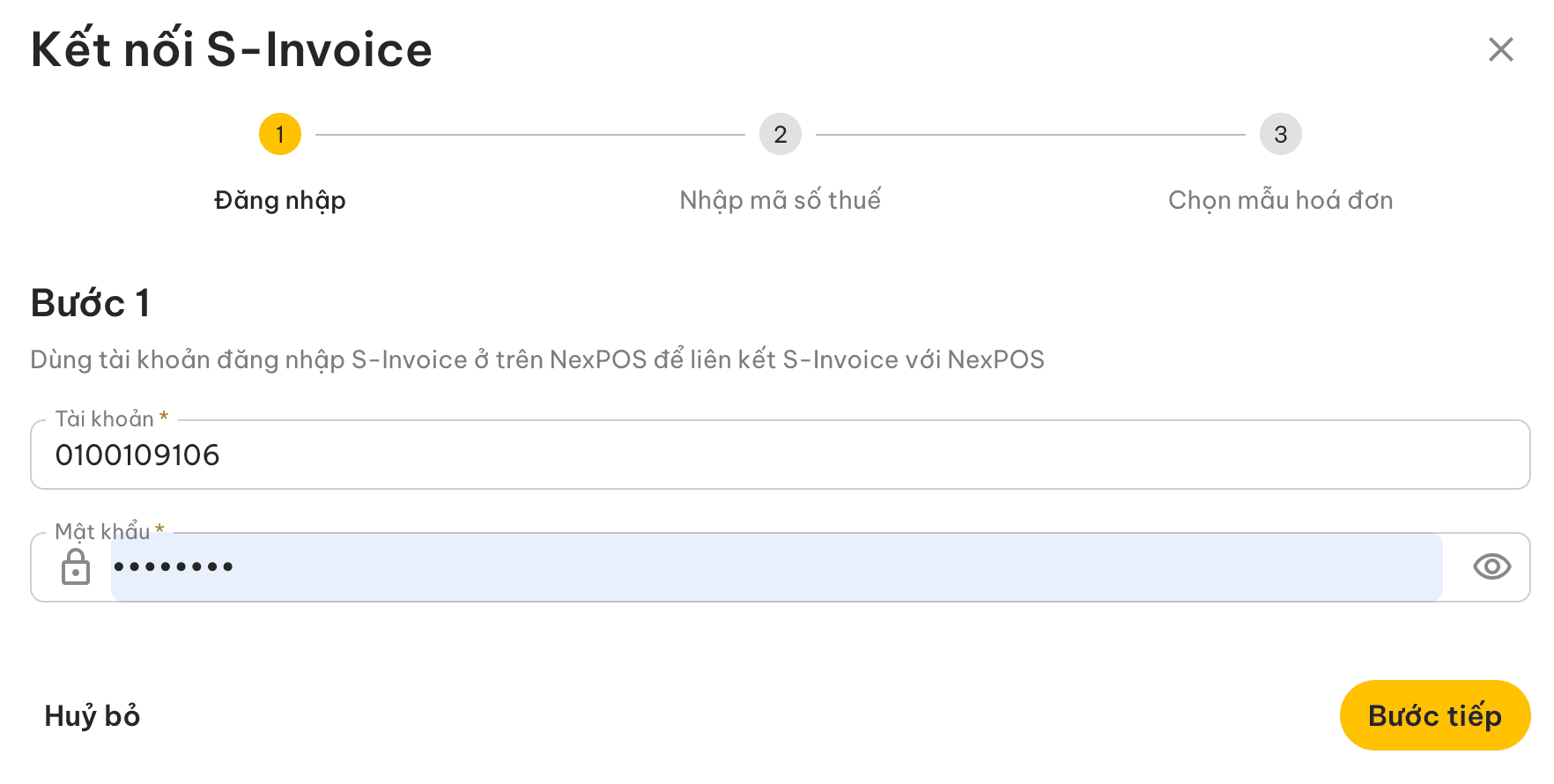Click the lock icon in password field
Screen dimensions: 1554x784
(x=76, y=566)
